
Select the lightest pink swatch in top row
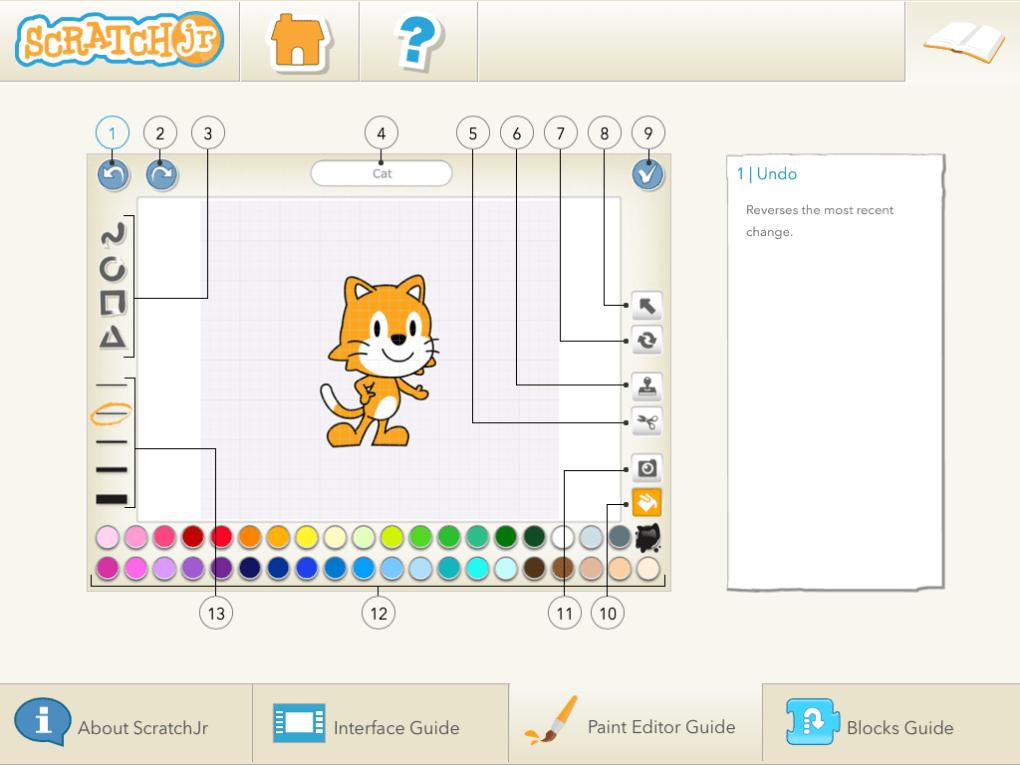[107, 538]
